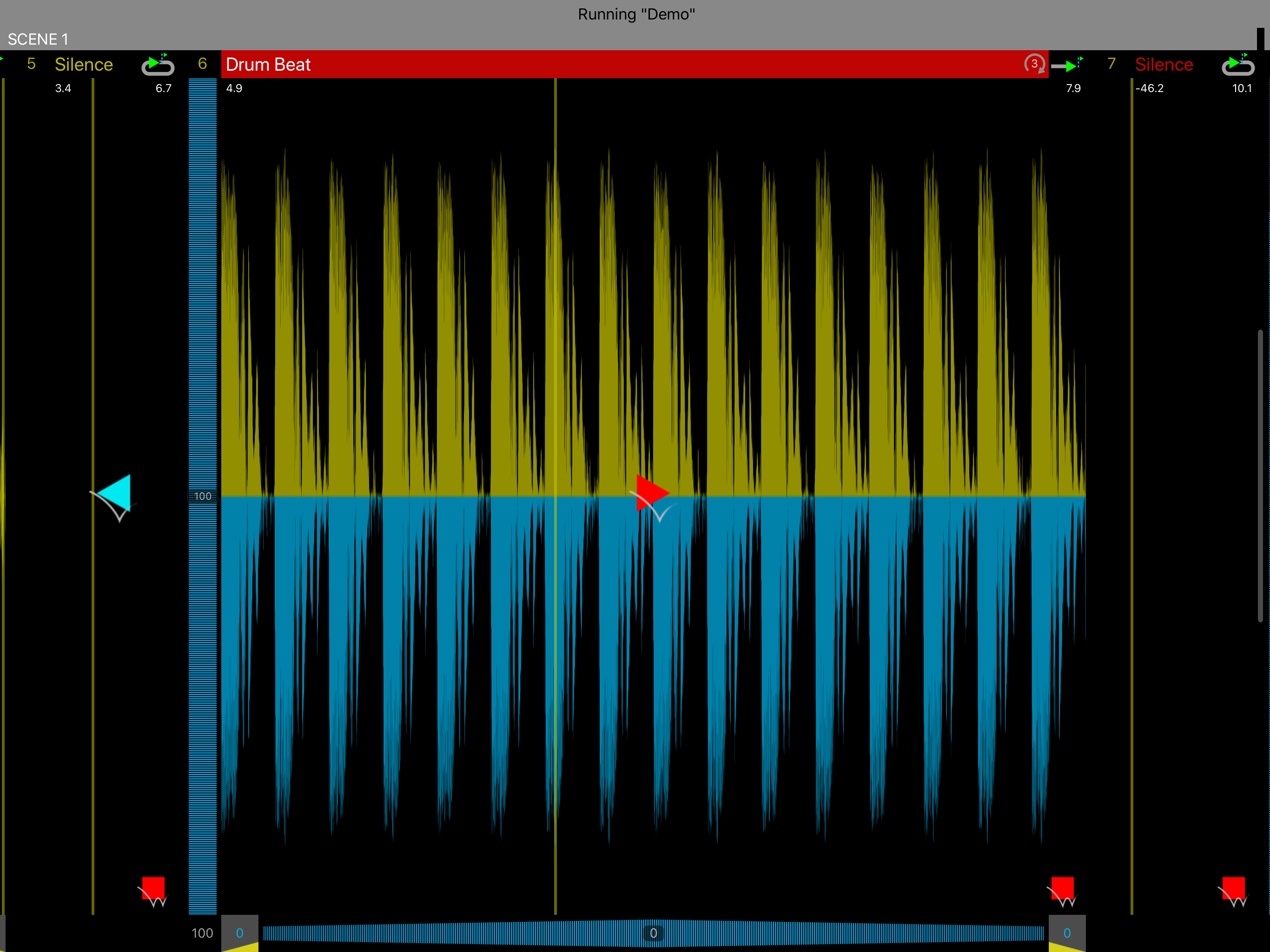Click the 10.1 time value in cue 7
Viewport: 1270px width, 952px height.
tap(1242, 88)
